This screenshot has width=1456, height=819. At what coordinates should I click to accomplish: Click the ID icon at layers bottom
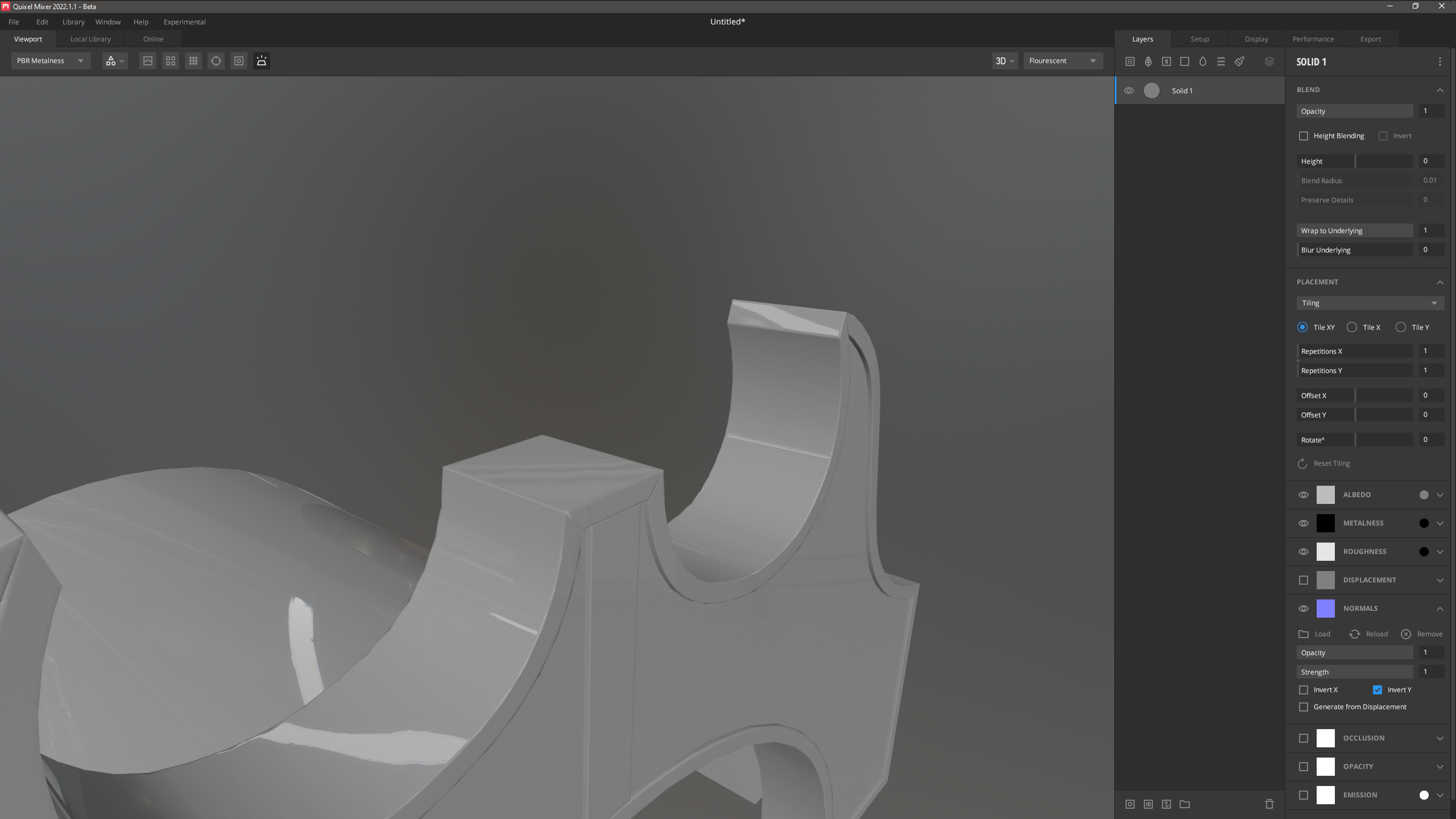coord(1148,804)
